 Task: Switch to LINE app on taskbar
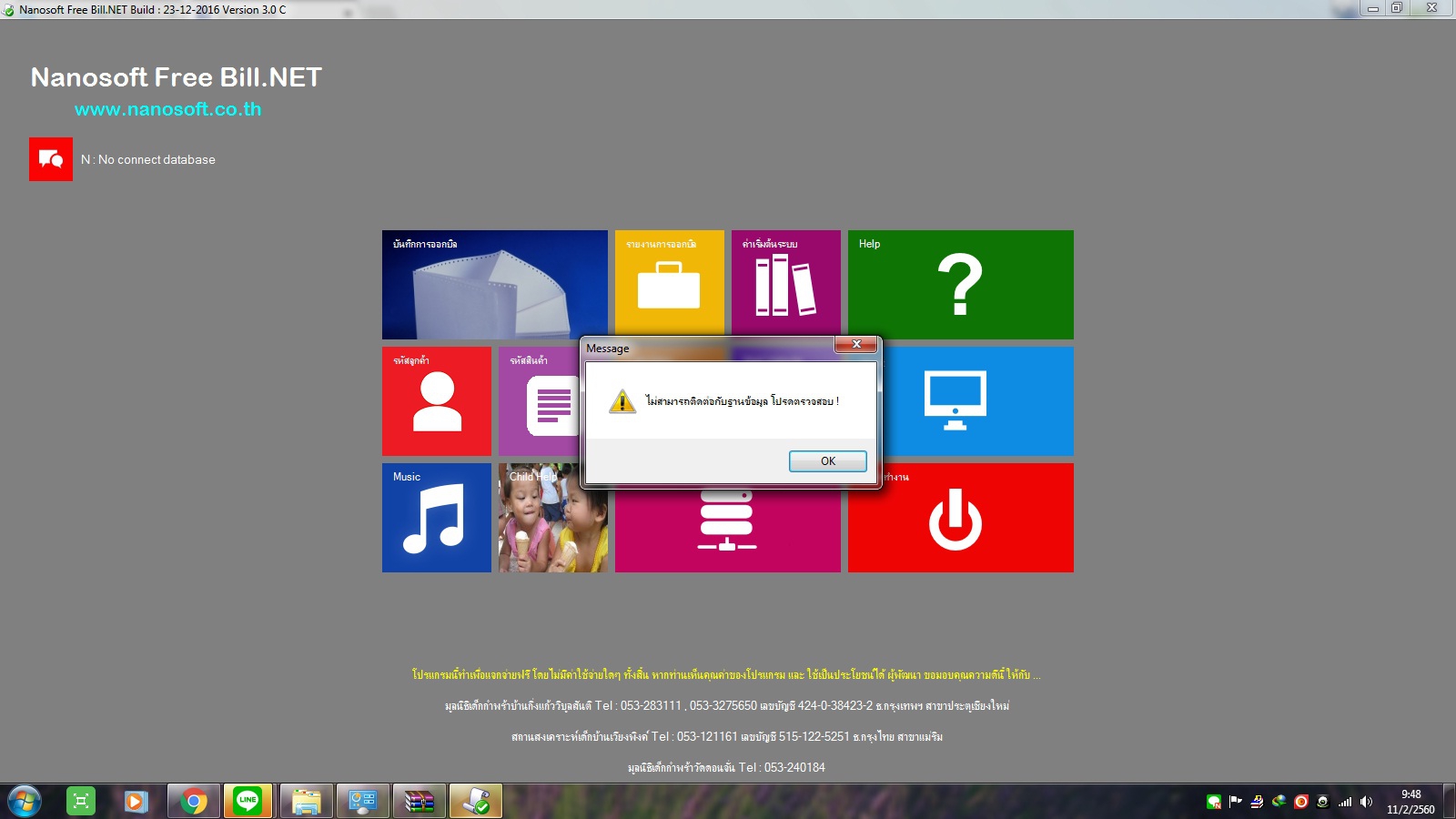(248, 802)
